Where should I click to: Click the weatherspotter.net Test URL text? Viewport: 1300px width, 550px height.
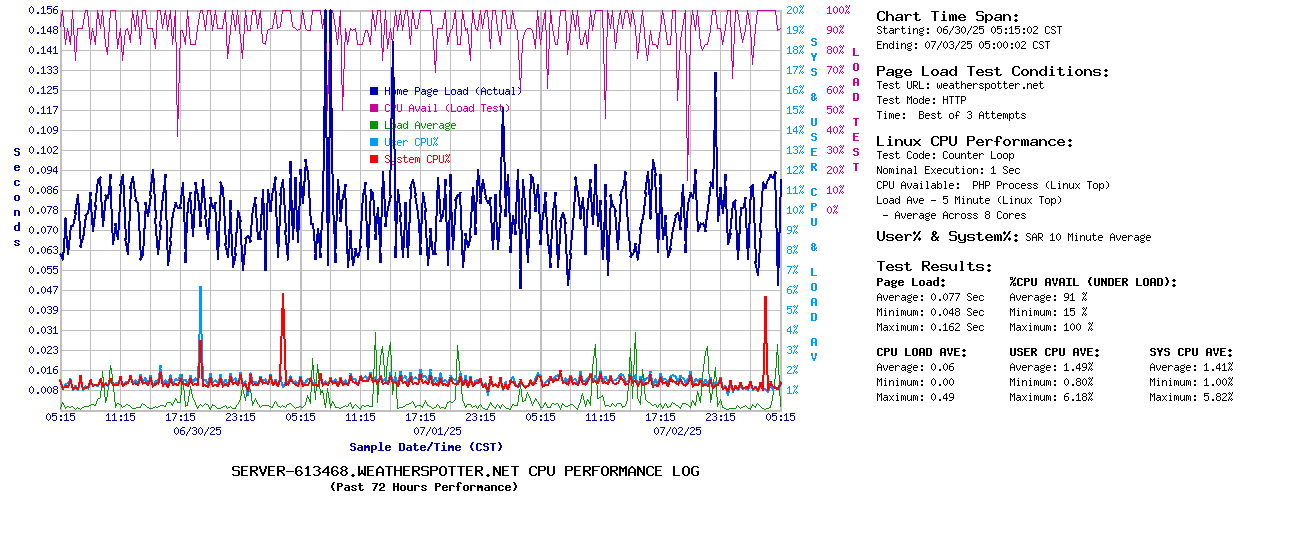[989, 86]
